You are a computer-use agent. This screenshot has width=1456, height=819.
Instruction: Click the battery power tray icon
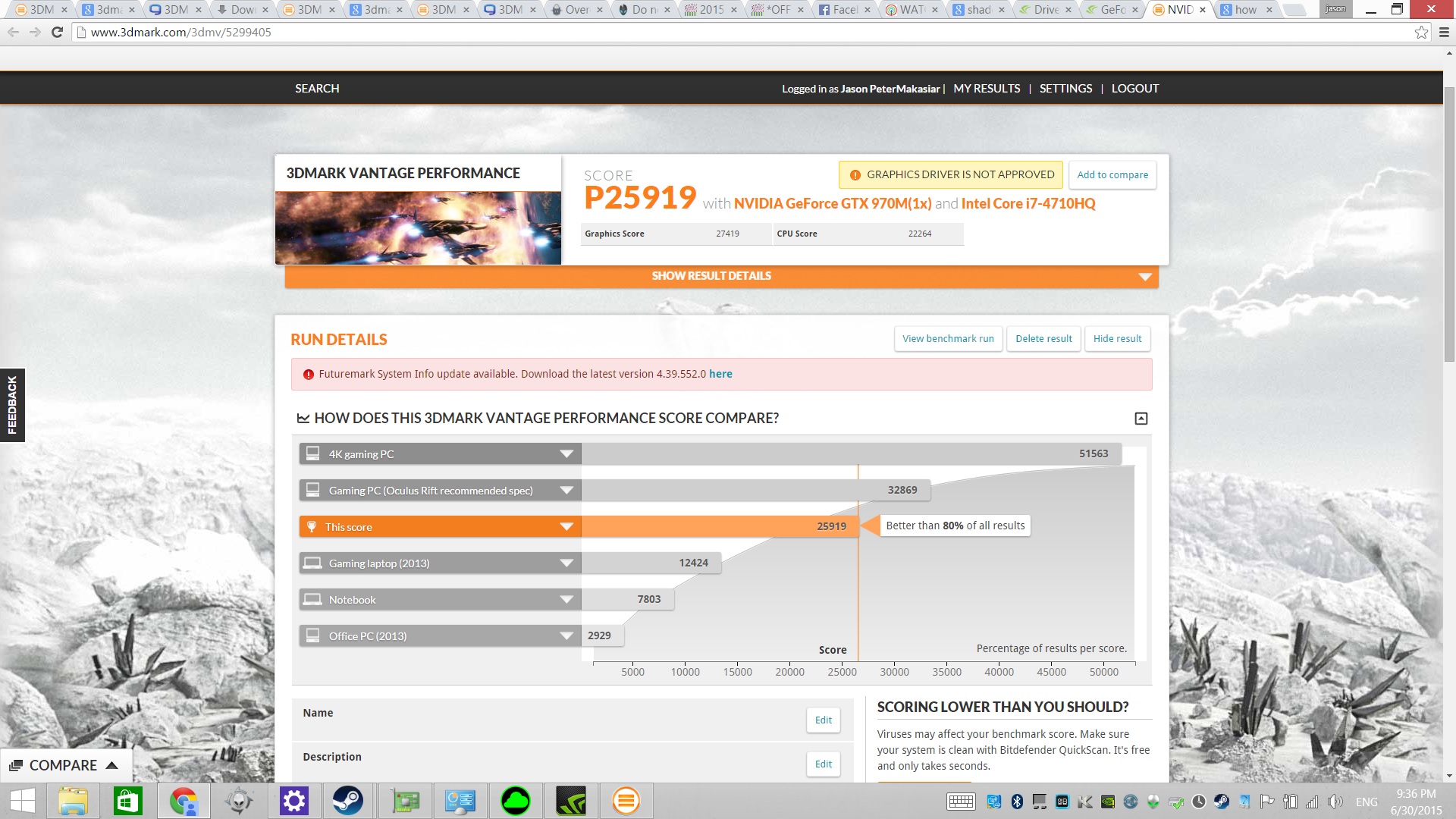pyautogui.click(x=1290, y=802)
